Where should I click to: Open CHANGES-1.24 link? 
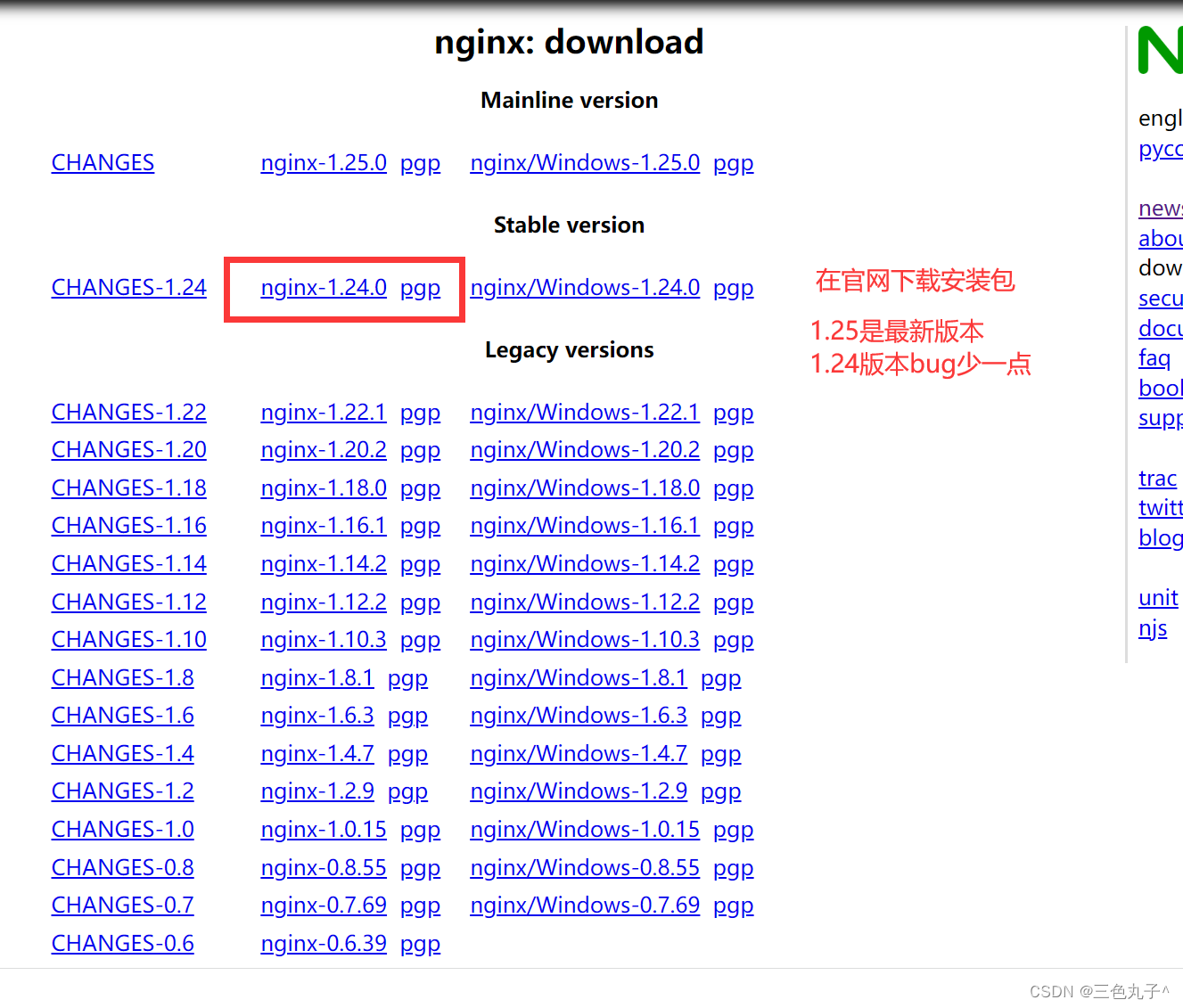(129, 288)
